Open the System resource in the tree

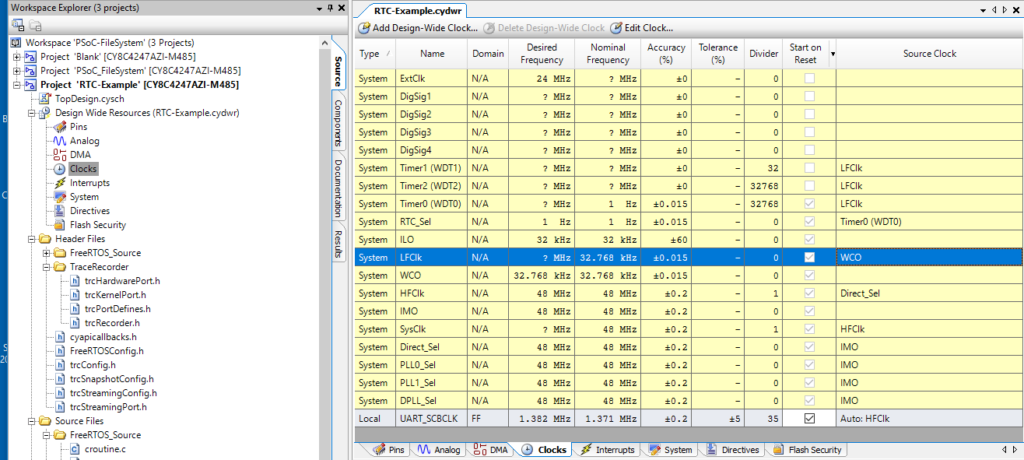pyautogui.click(x=84, y=197)
